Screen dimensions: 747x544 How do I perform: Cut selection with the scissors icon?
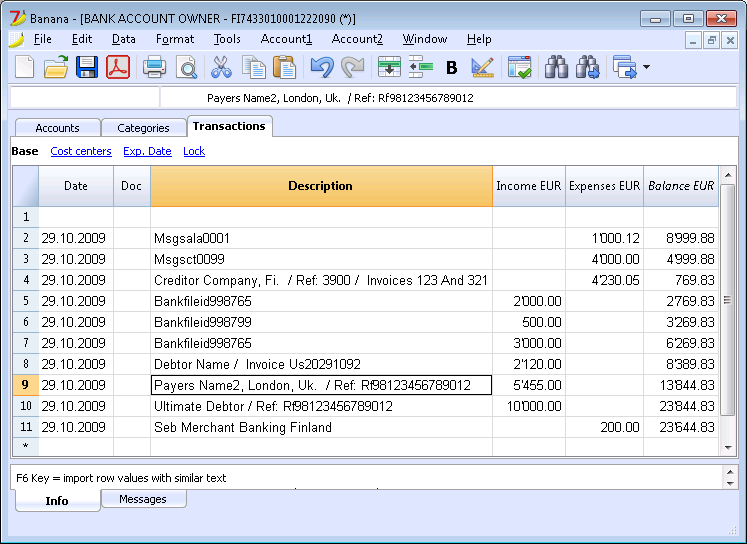pyautogui.click(x=222, y=67)
